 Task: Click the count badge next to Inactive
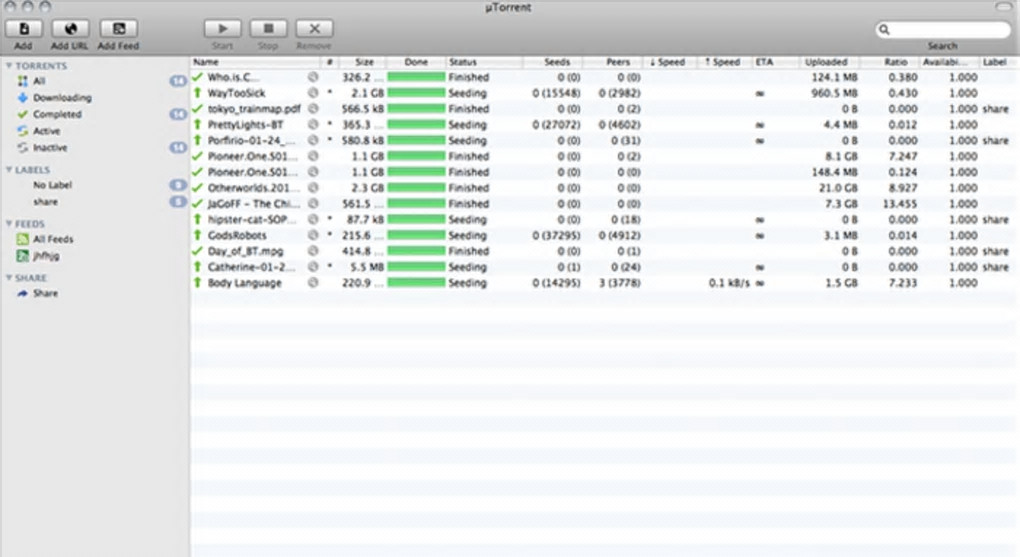pos(178,148)
